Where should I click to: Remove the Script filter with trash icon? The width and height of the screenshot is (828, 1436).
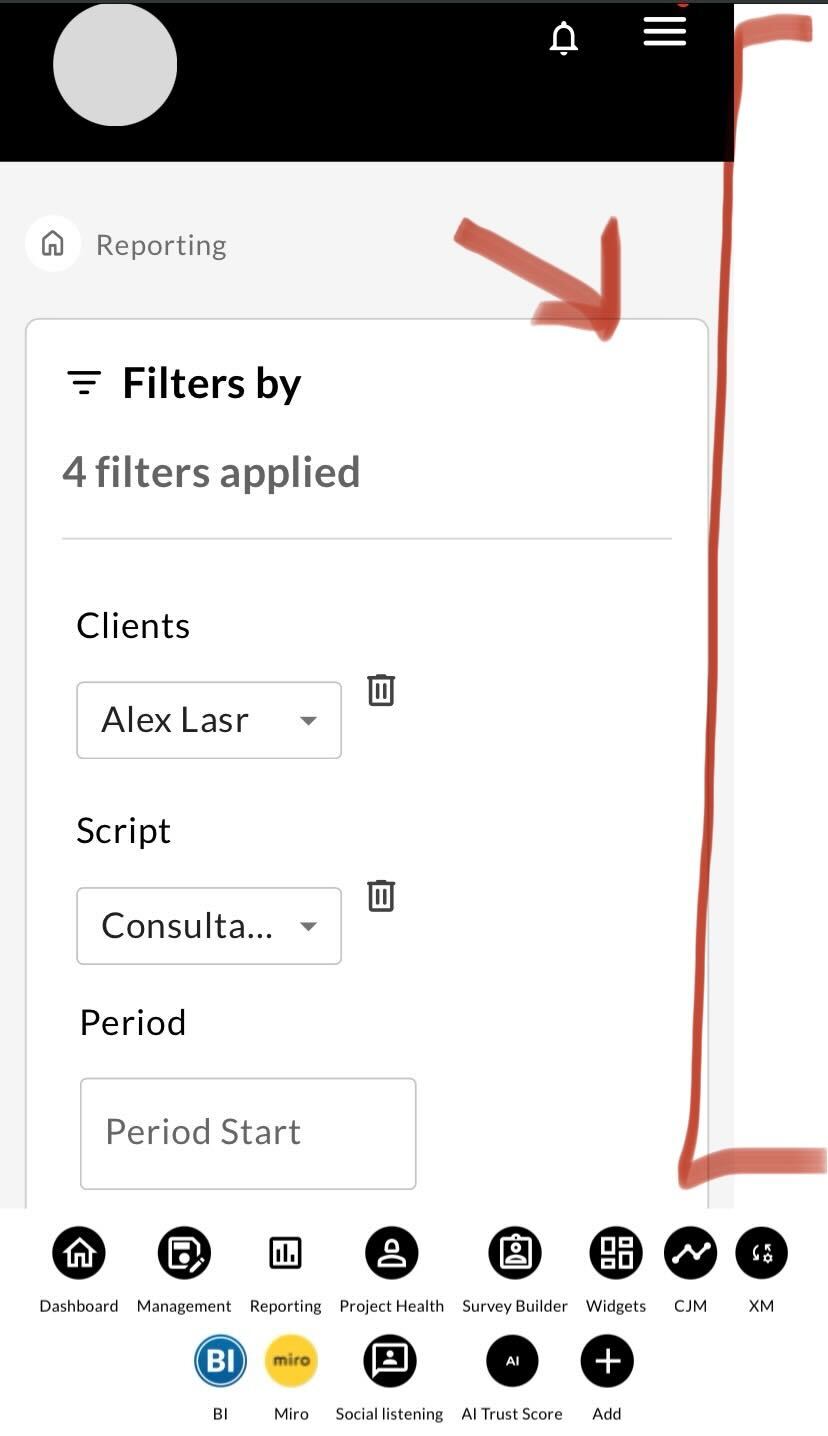point(381,895)
